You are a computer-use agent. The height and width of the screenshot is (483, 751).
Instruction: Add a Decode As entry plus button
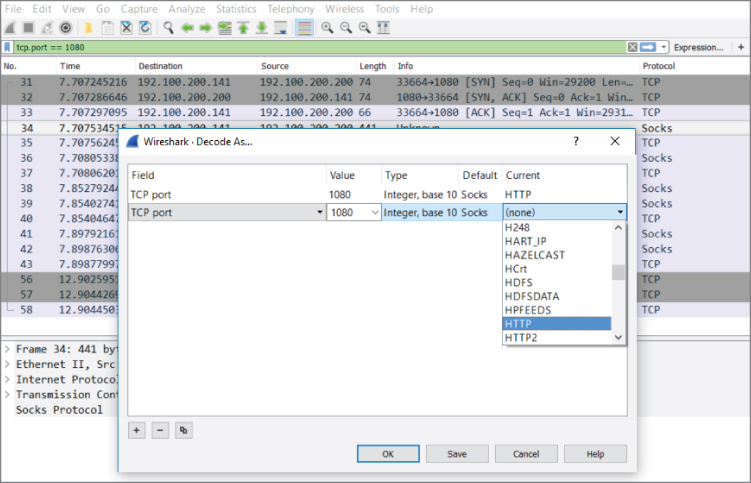[137, 430]
